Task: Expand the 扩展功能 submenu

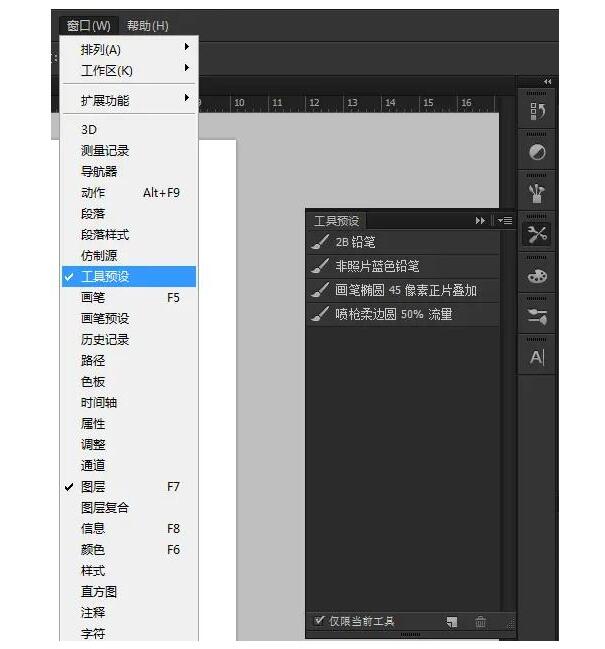Action: pos(129,100)
